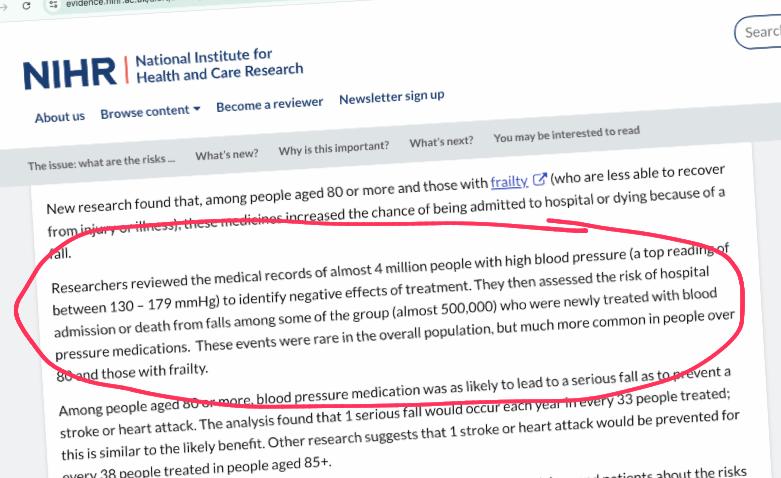Viewport: 781px width, 478px height.
Task: Click the NIHR logo
Action: click(70, 73)
